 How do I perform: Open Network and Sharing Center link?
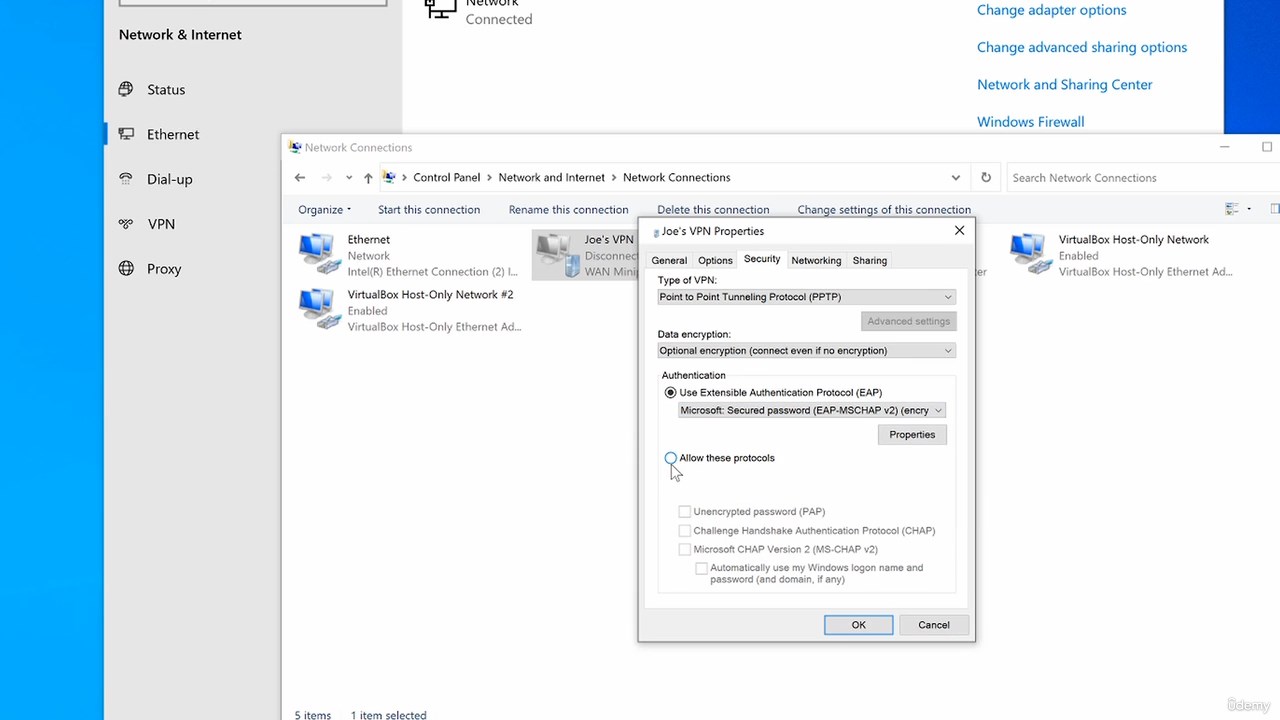[x=1064, y=85]
